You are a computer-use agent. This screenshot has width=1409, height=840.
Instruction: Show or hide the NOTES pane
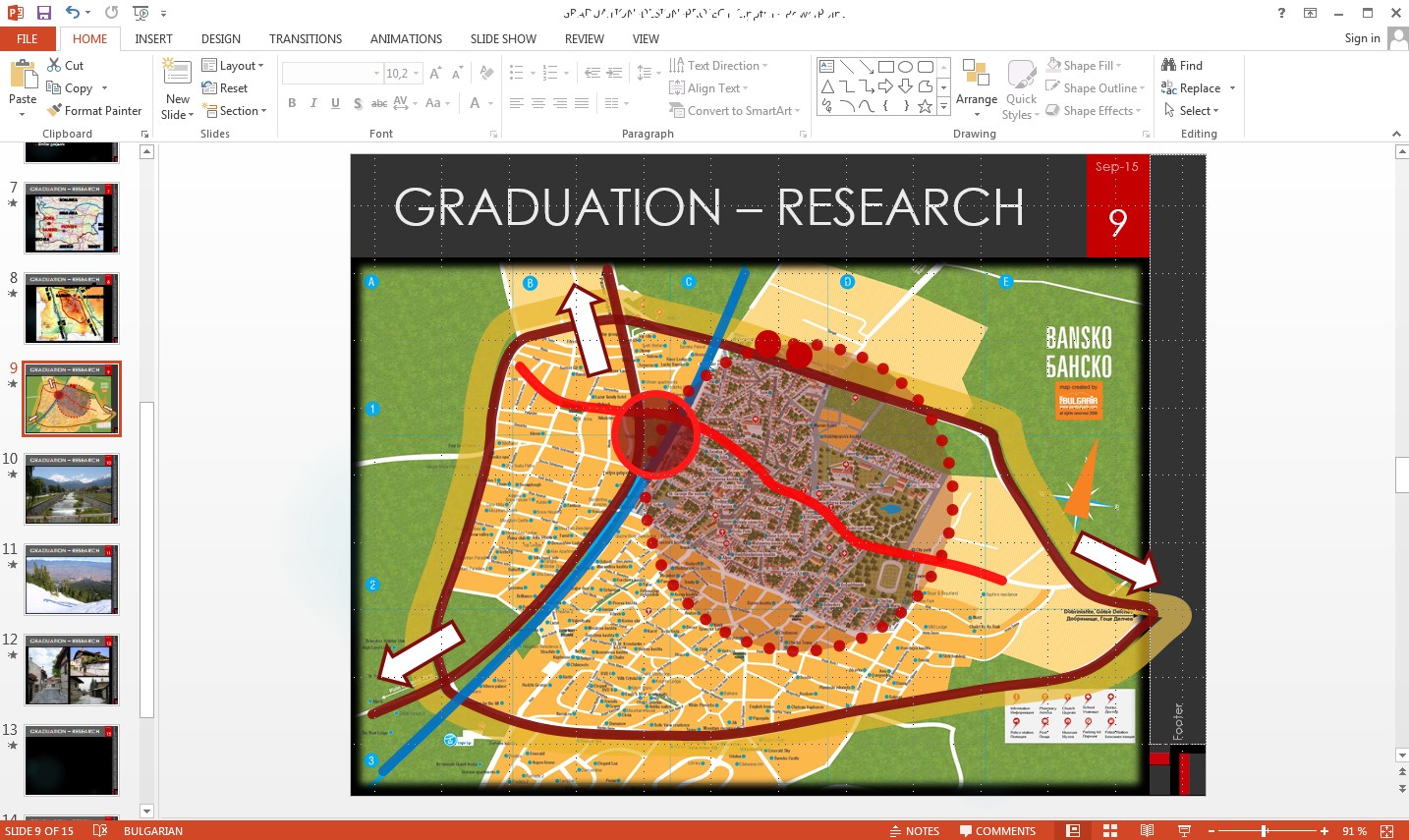click(914, 831)
